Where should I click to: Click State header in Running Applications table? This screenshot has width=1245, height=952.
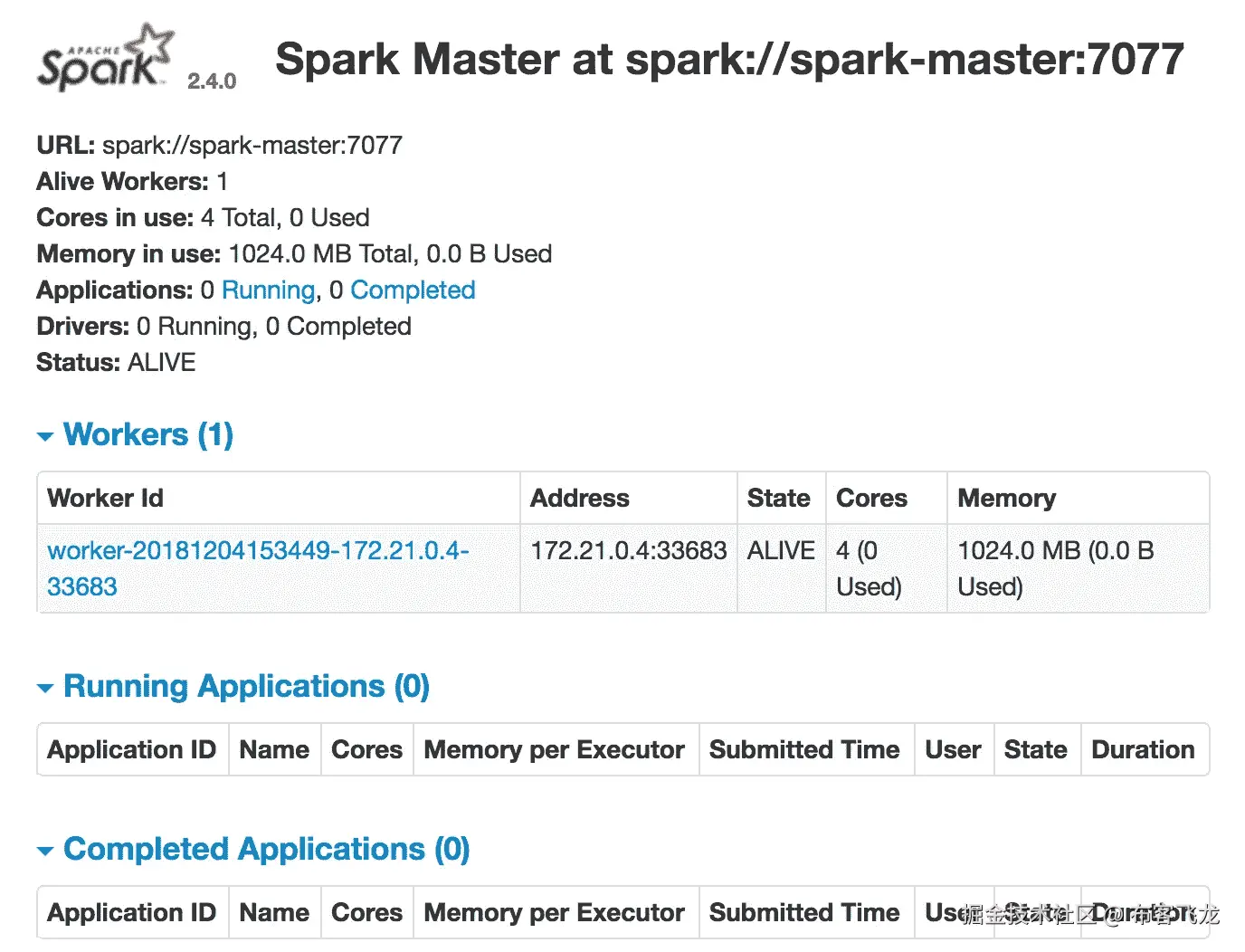point(1037,749)
